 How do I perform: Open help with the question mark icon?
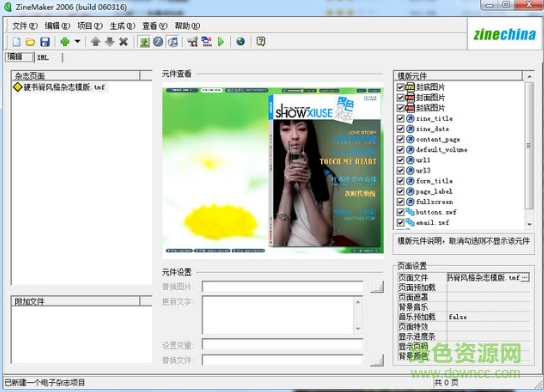tap(261, 42)
